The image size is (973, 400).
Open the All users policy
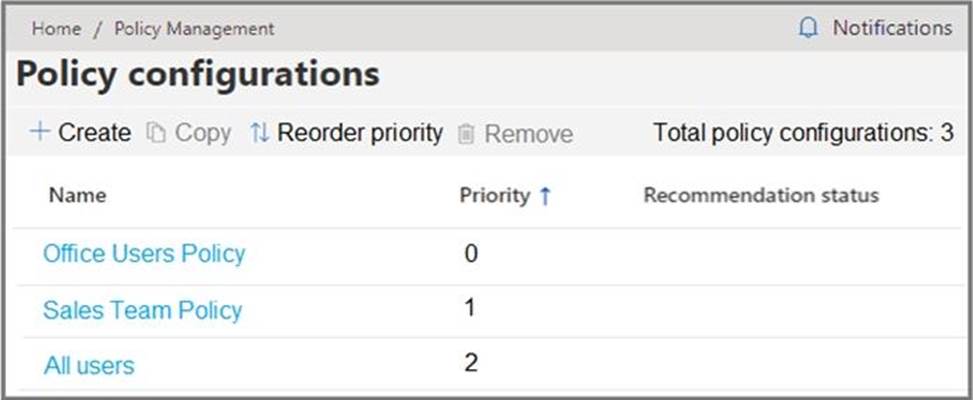coord(89,366)
